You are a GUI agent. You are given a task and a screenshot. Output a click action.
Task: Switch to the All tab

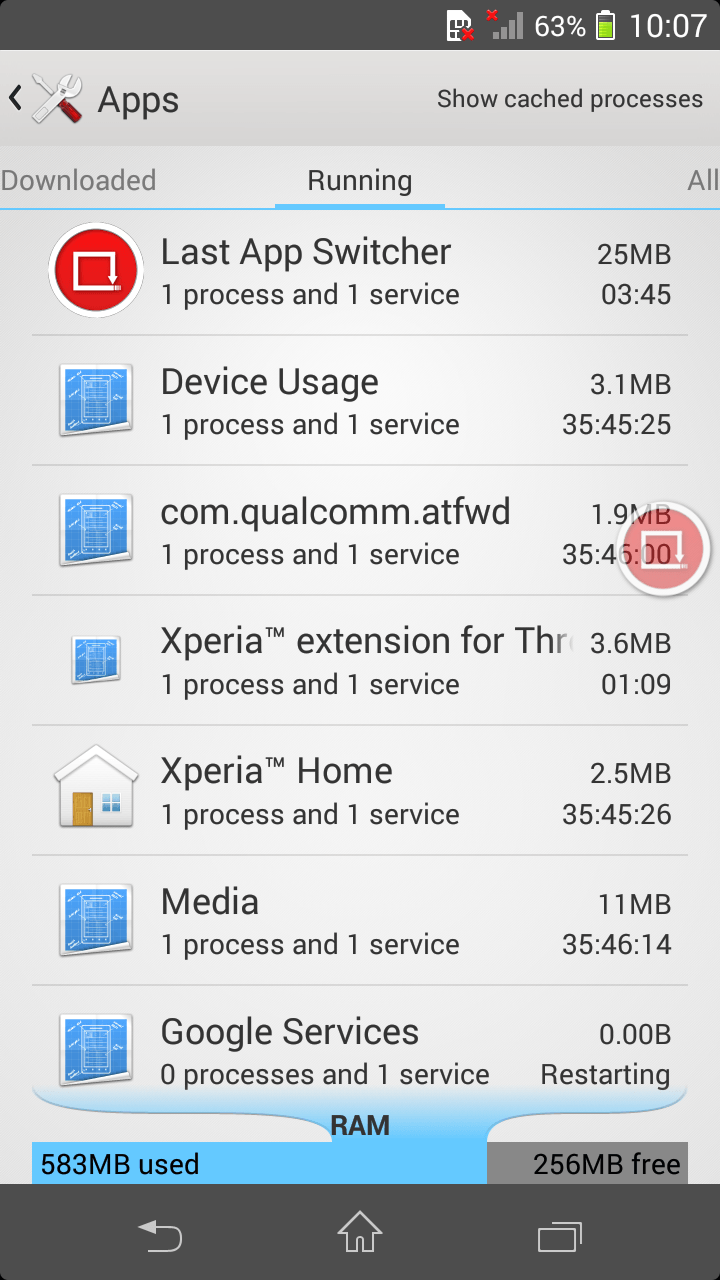coord(702,181)
